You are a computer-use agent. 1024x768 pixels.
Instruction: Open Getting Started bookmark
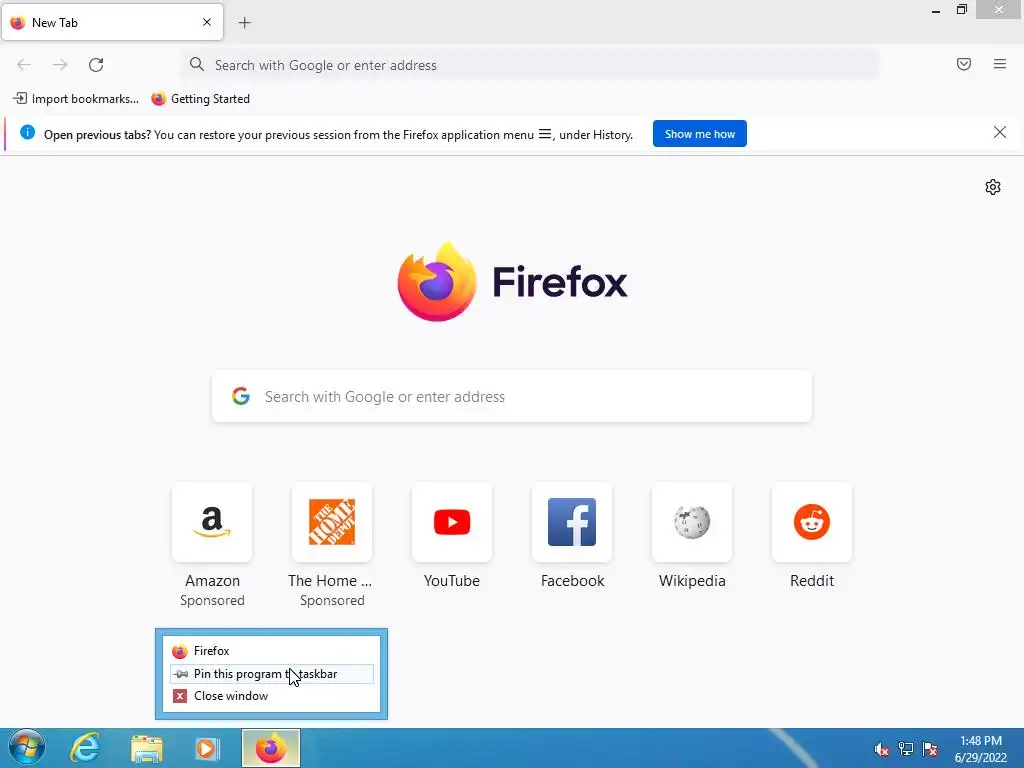pos(200,99)
